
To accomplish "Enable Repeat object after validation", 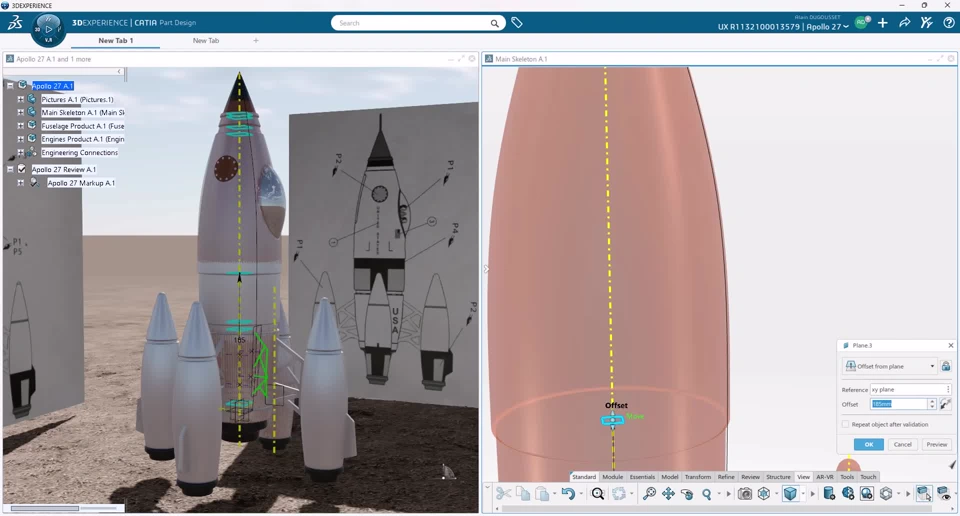I will (x=846, y=424).
